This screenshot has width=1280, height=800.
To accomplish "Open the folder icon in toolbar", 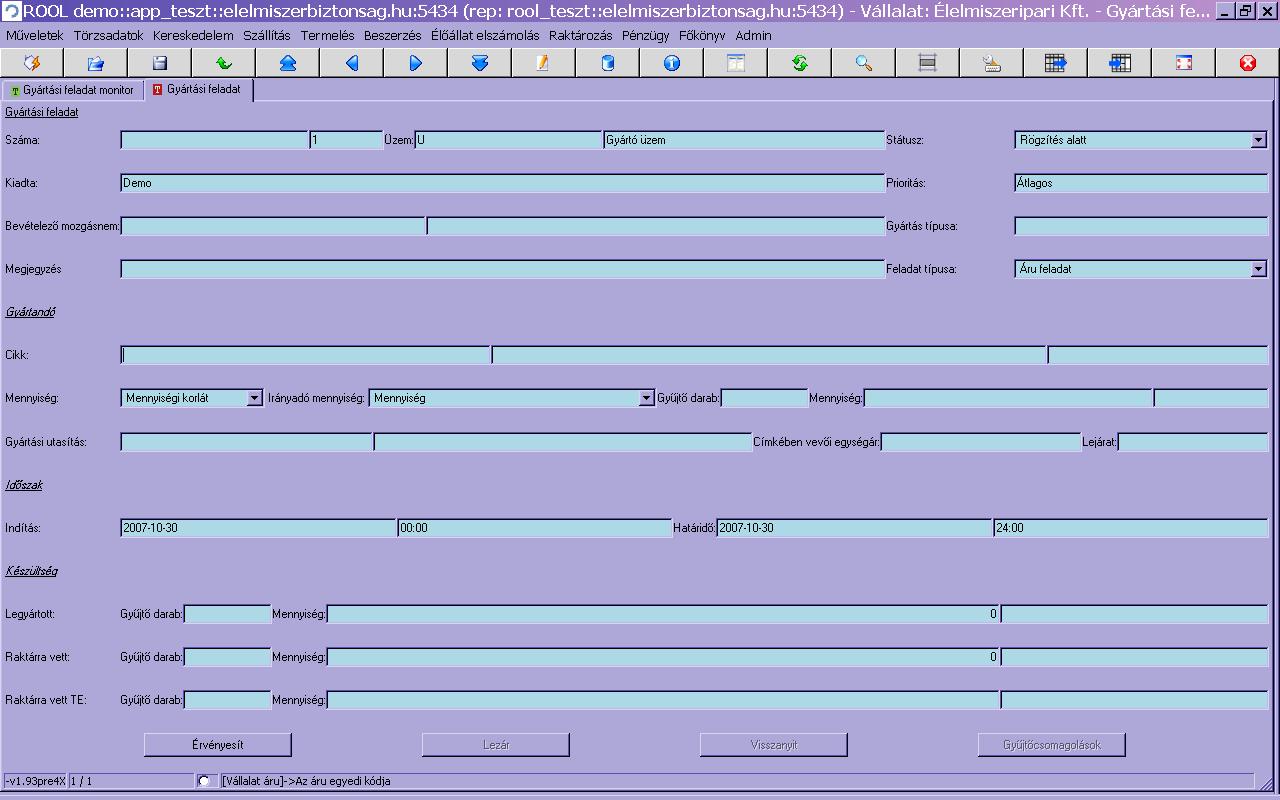I will point(96,63).
